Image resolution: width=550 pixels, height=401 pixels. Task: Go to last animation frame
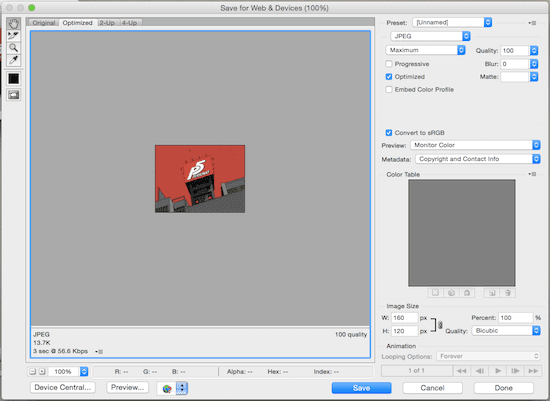coord(533,371)
